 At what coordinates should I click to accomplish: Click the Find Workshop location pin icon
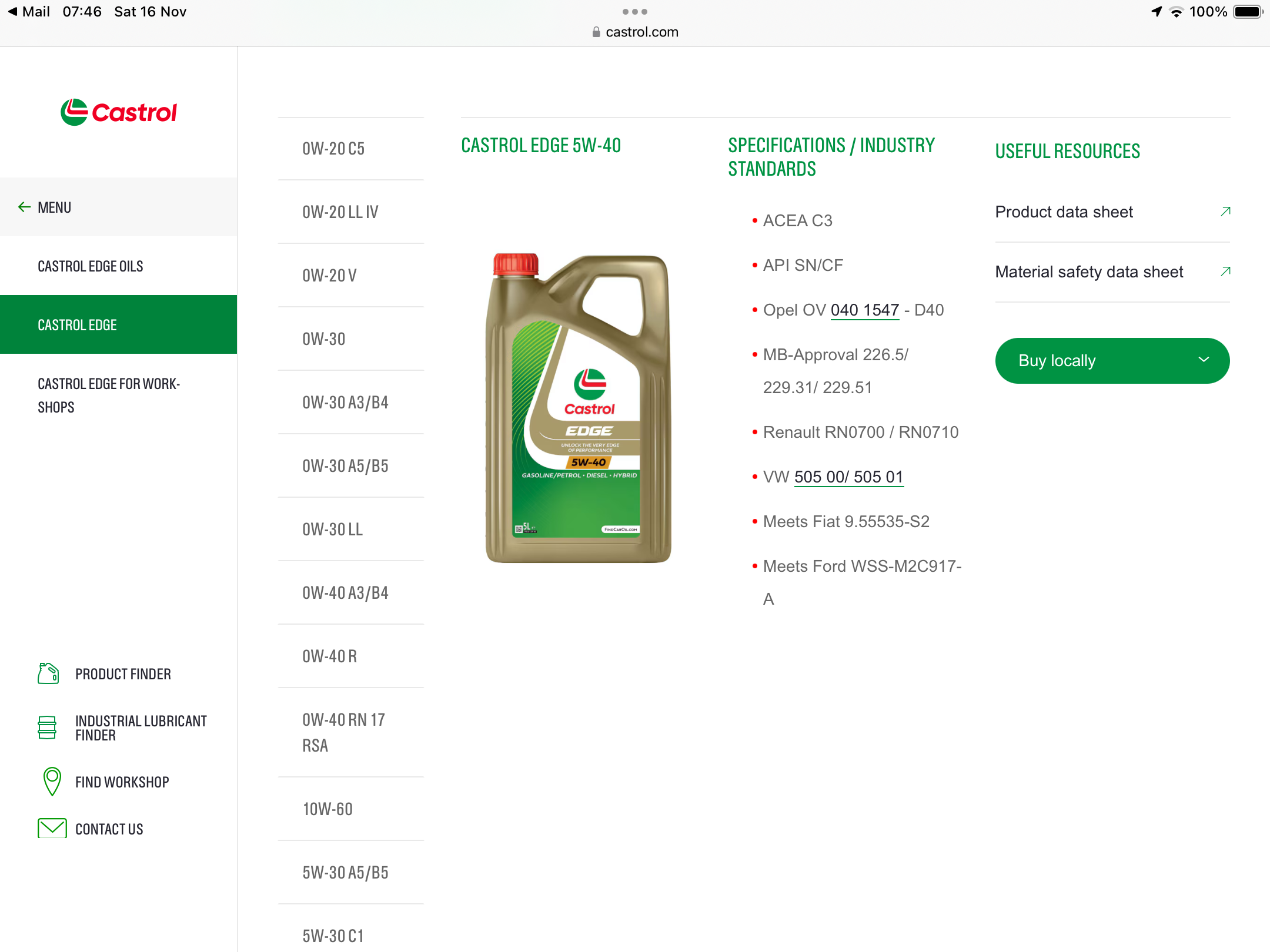52,782
